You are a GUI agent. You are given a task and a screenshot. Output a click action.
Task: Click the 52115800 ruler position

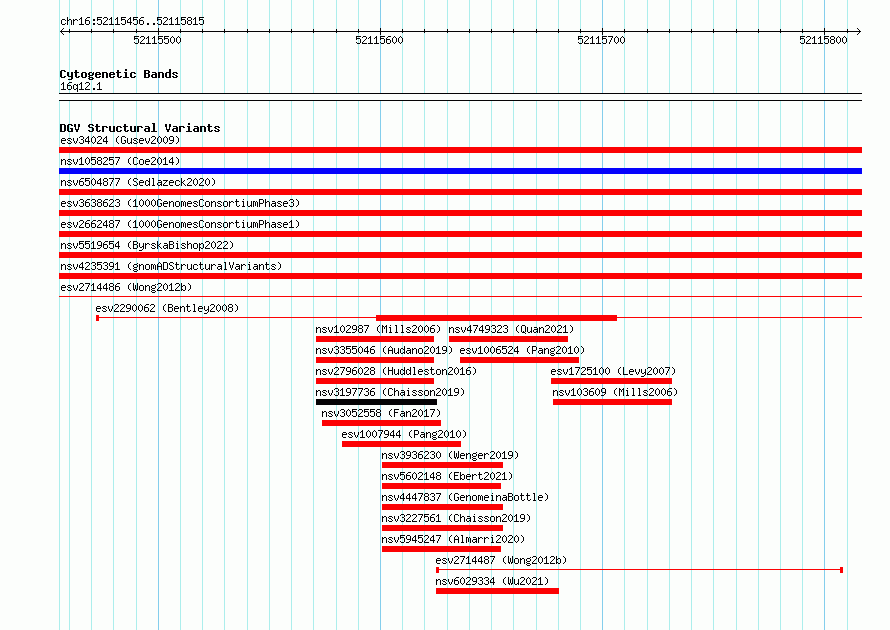(823, 40)
